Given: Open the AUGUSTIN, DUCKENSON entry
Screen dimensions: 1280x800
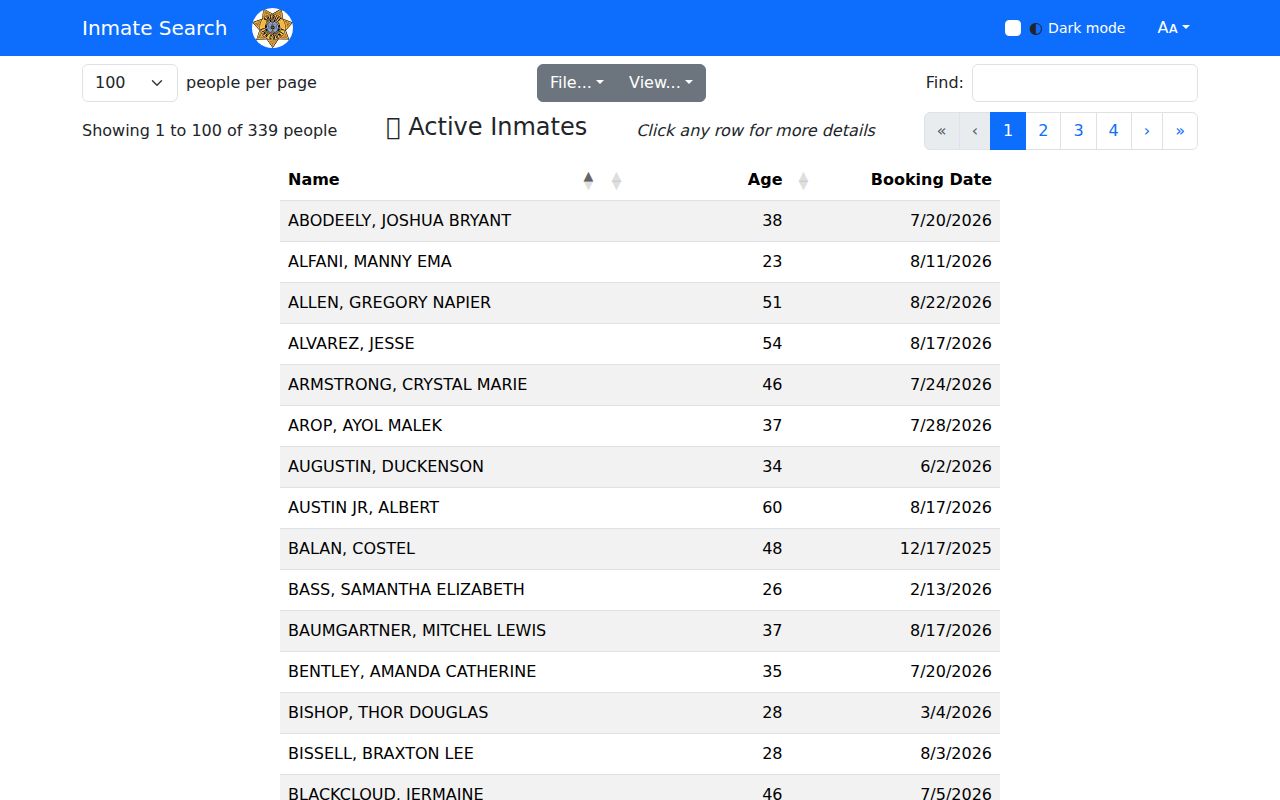Looking at the screenshot, I should click(640, 467).
